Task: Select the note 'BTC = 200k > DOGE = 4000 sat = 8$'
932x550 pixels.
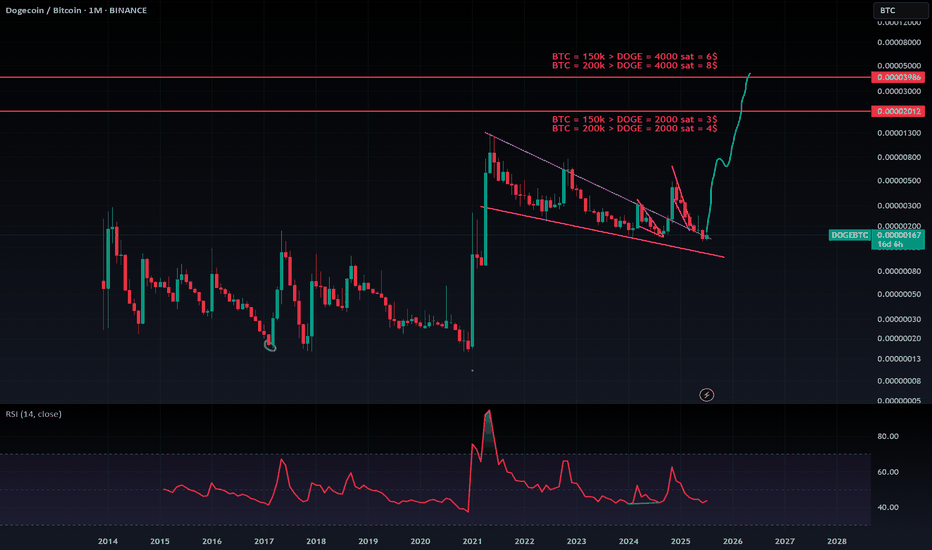Action: click(x=634, y=65)
